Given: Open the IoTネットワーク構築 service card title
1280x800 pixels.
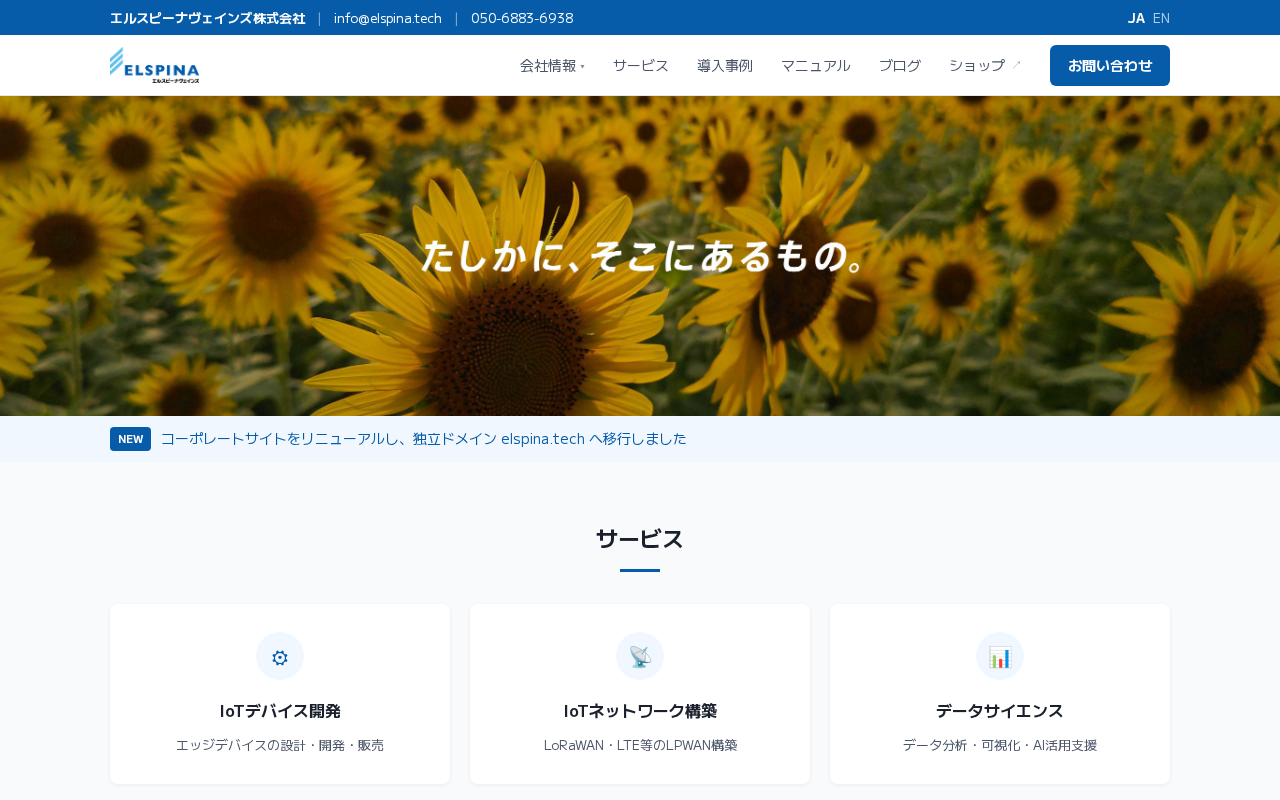Looking at the screenshot, I should [x=640, y=711].
